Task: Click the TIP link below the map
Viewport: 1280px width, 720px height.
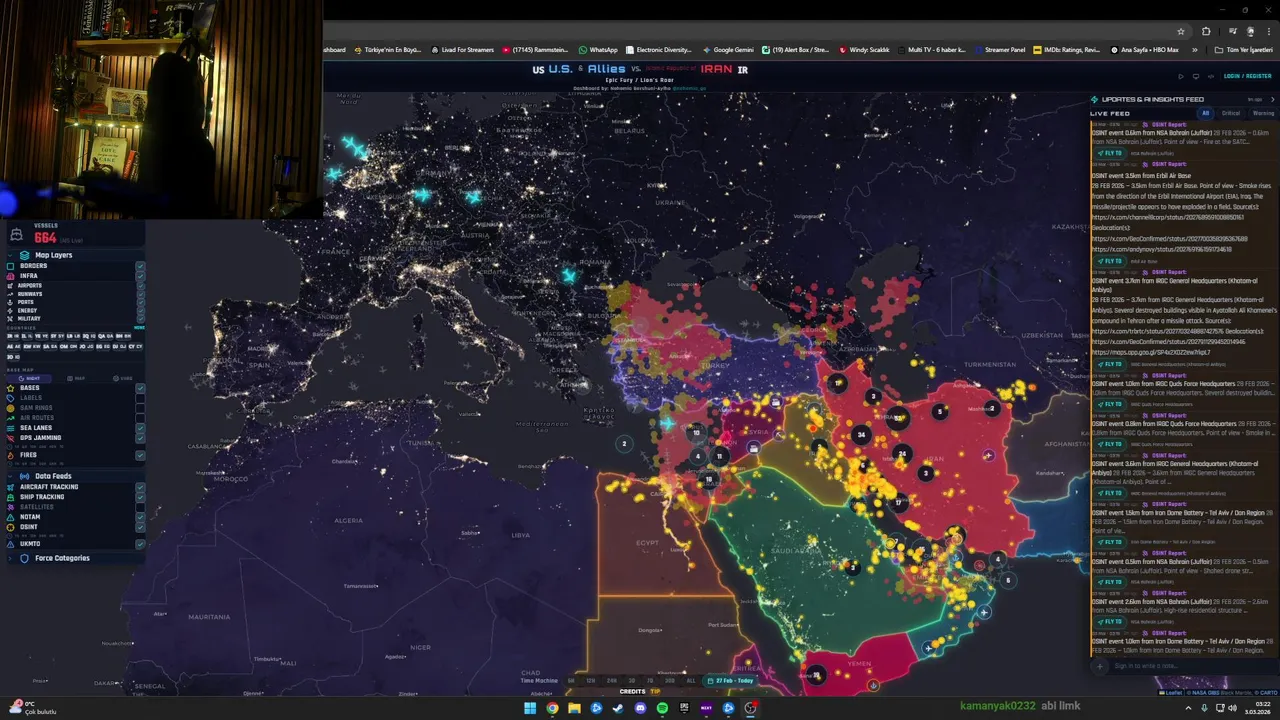Action: coord(655,691)
